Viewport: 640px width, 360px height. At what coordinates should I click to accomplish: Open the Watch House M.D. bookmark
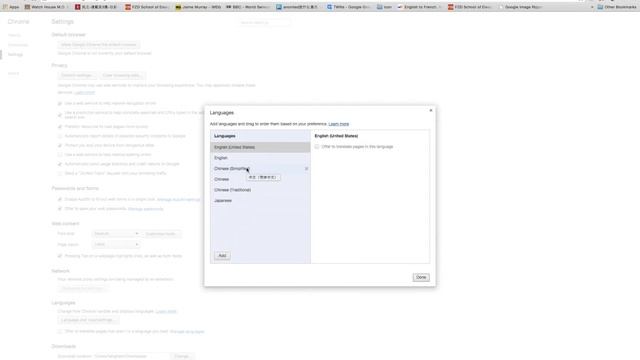[x=45, y=7]
